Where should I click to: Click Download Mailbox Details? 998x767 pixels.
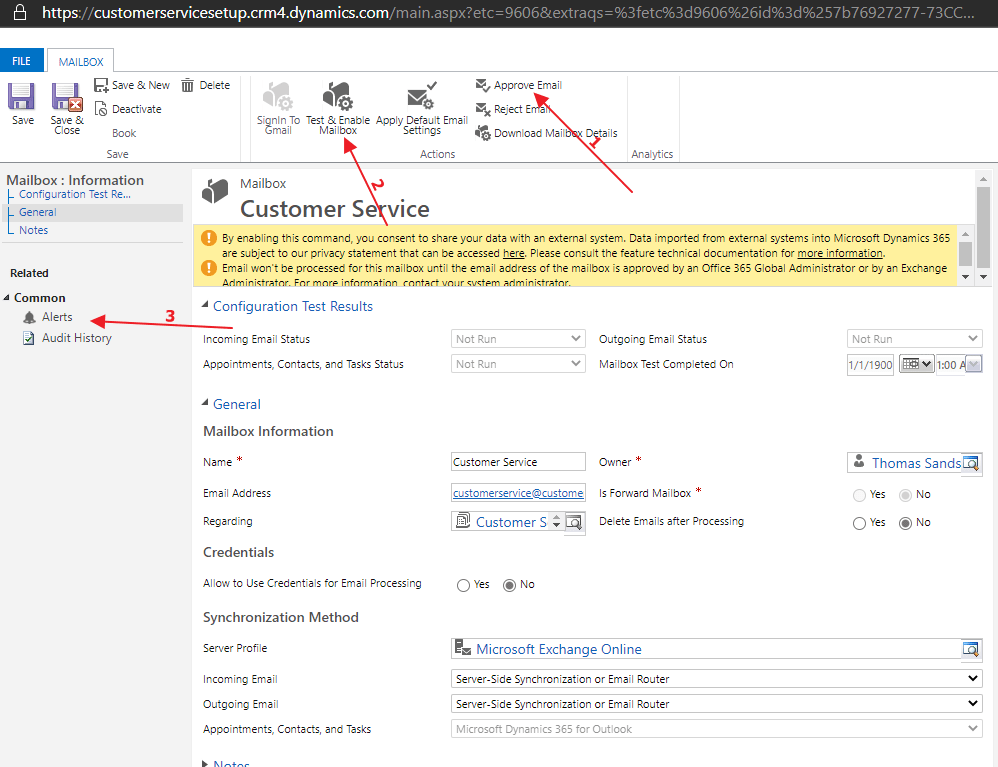(554, 133)
